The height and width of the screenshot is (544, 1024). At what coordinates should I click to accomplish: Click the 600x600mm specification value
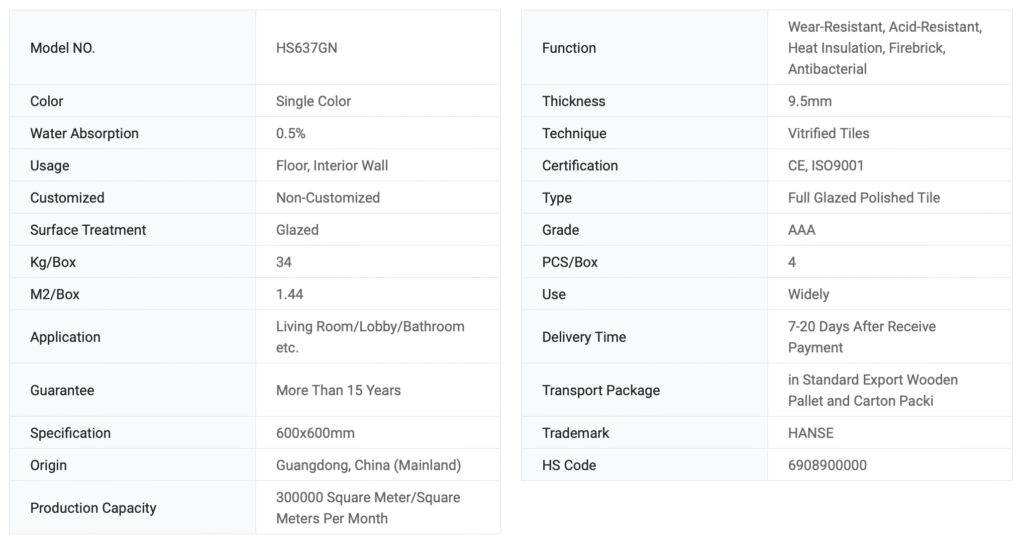315,433
